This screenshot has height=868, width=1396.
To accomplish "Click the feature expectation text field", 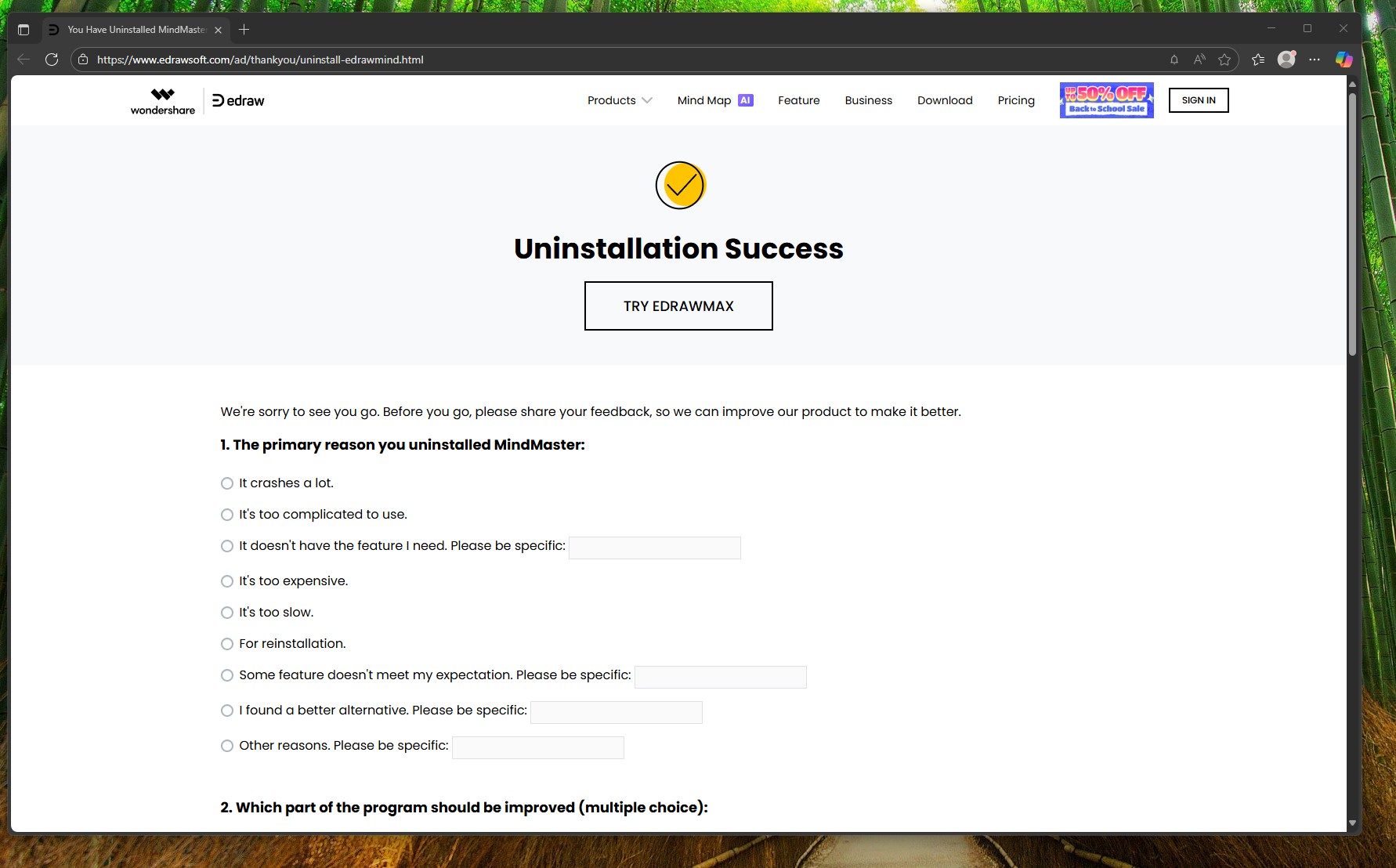I will [x=721, y=677].
